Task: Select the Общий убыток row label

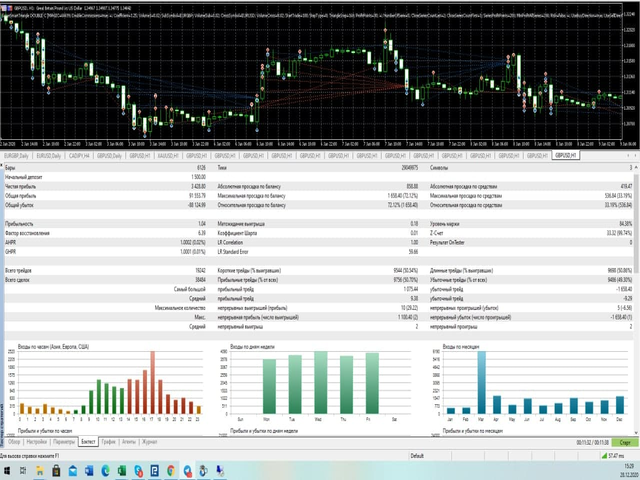Action: (19, 205)
